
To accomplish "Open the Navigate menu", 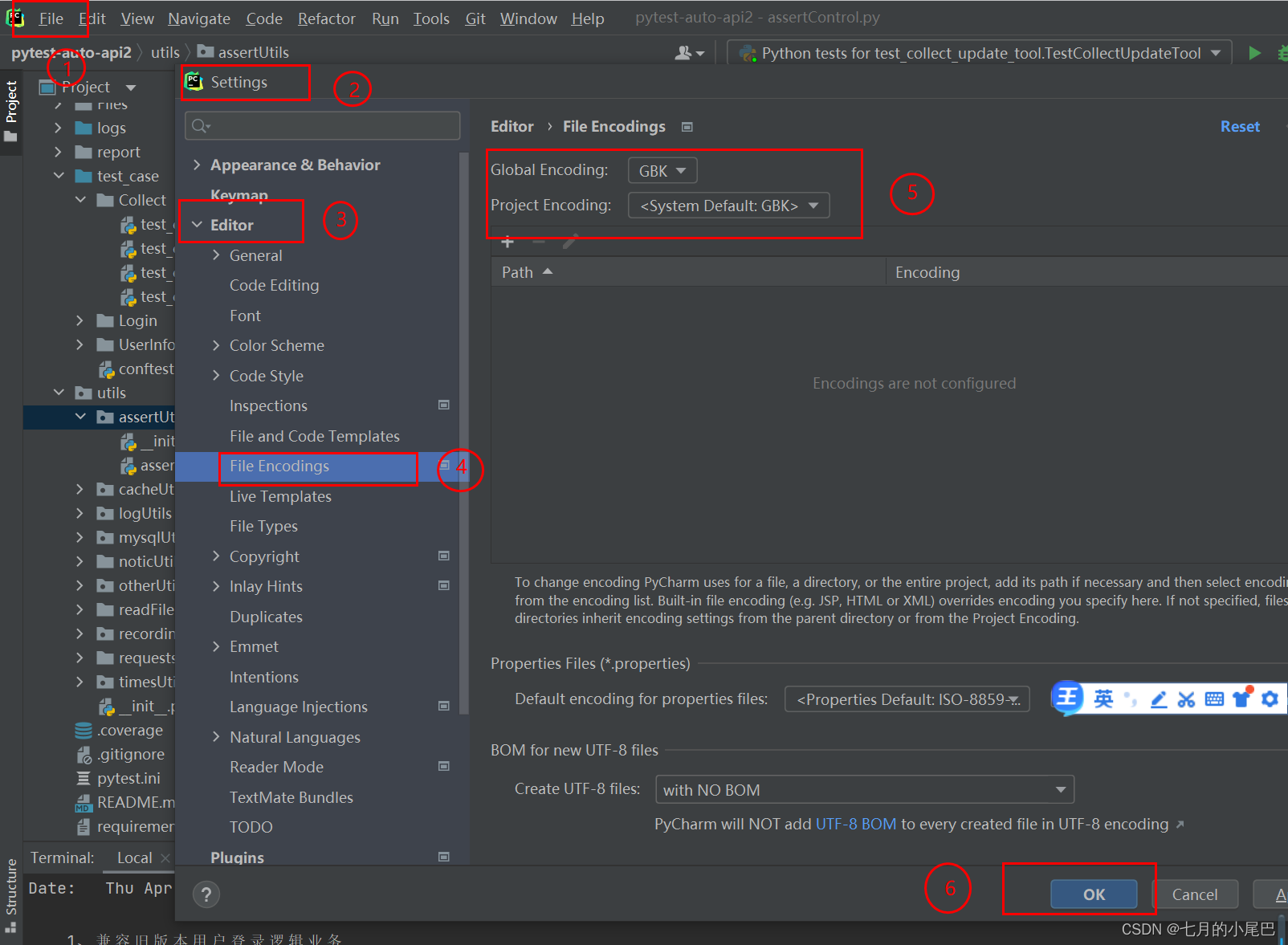I will (x=199, y=18).
